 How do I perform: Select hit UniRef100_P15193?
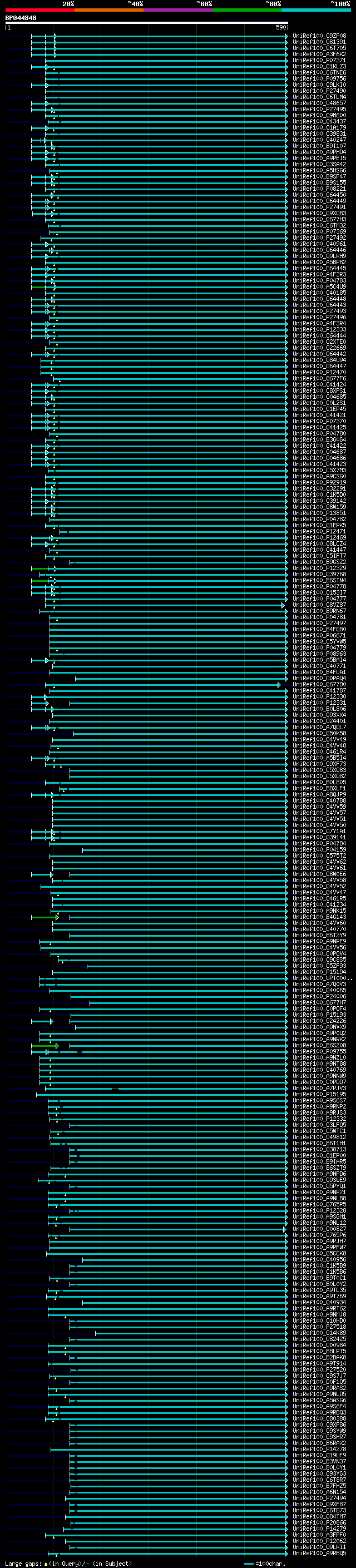(x=319, y=1015)
